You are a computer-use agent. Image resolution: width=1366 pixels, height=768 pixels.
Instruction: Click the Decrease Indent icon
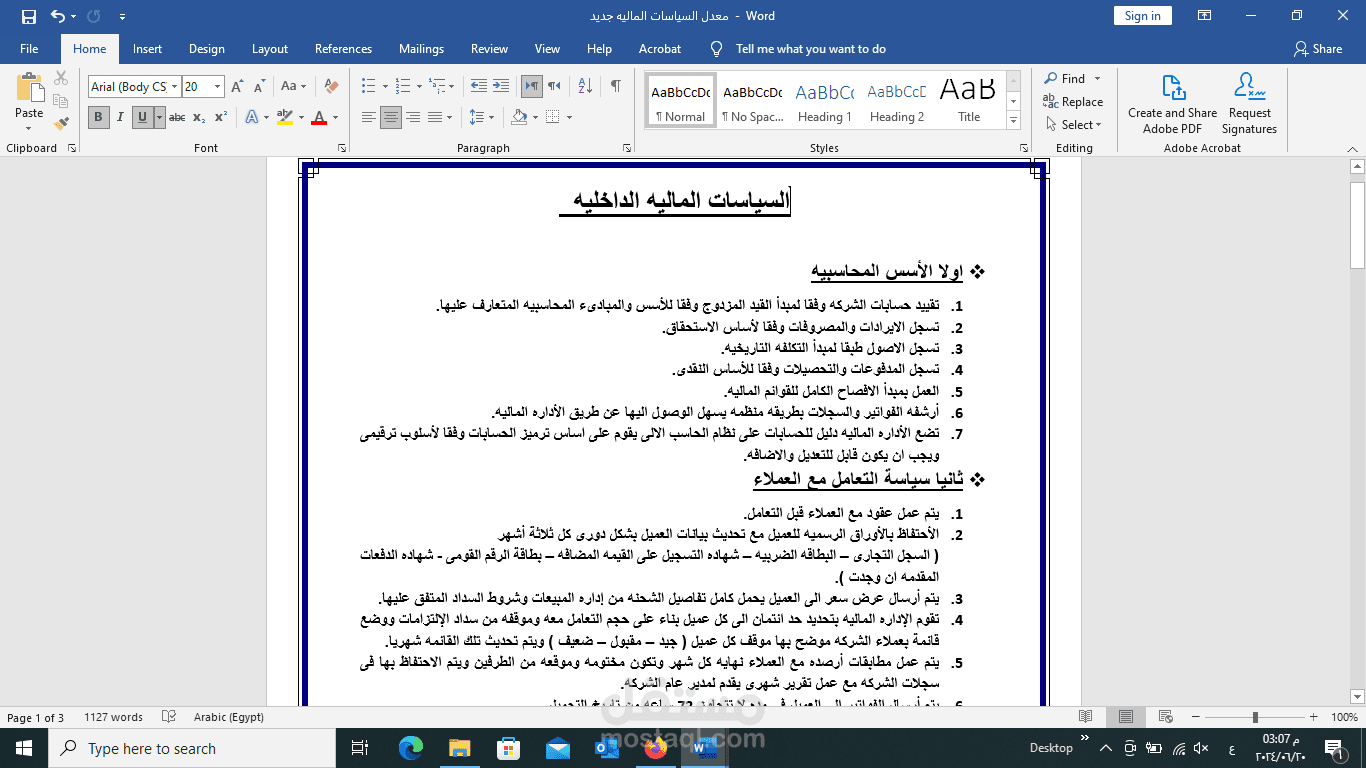click(x=478, y=87)
